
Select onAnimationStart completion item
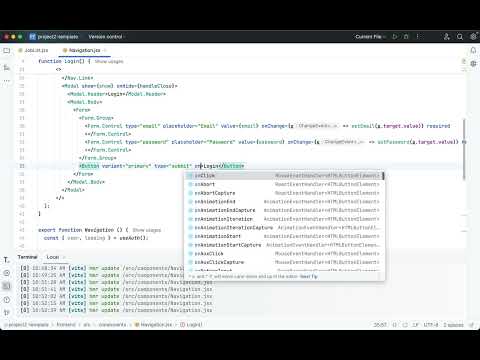[284, 236]
